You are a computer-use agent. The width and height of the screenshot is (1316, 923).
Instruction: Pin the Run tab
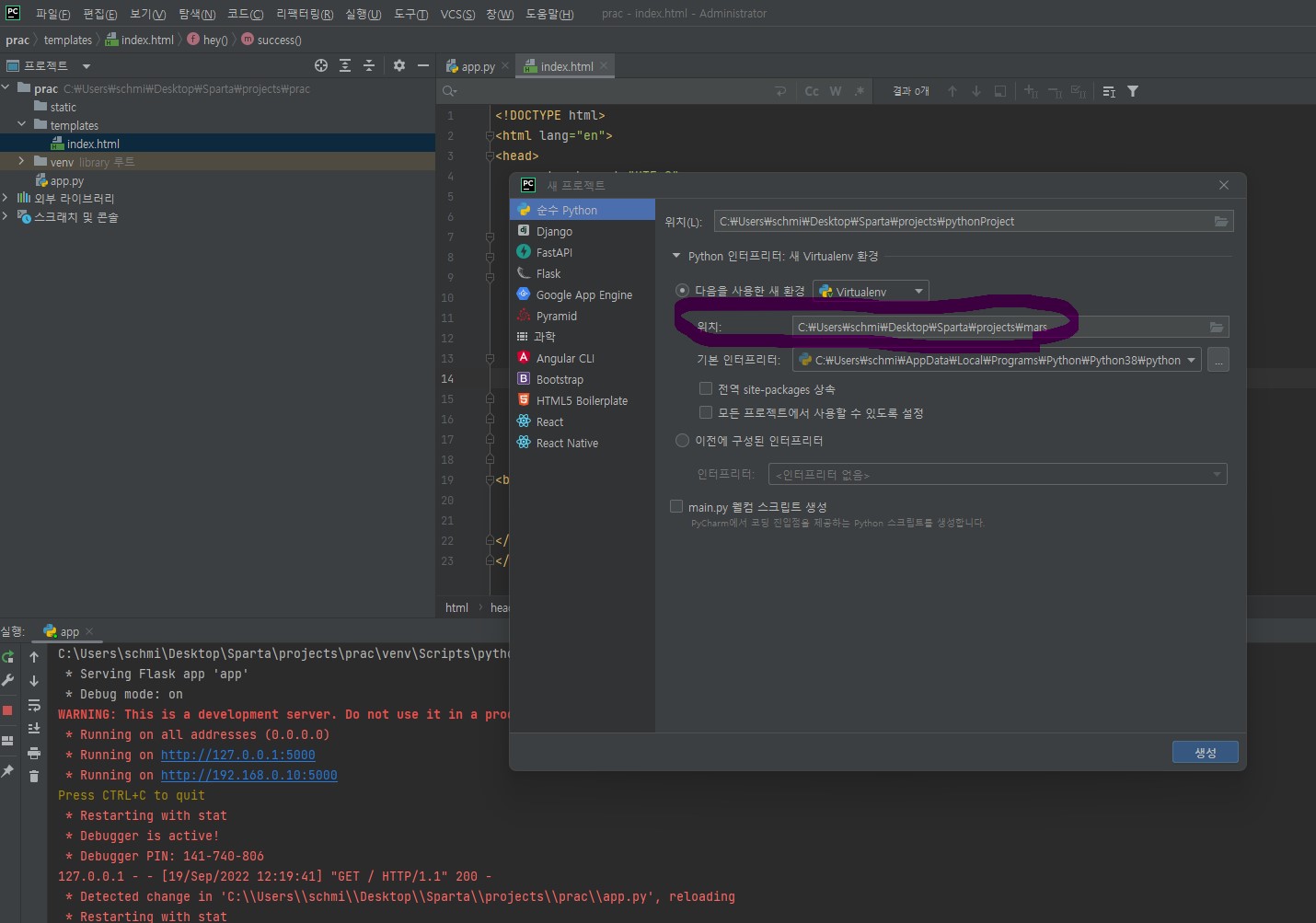click(8, 771)
